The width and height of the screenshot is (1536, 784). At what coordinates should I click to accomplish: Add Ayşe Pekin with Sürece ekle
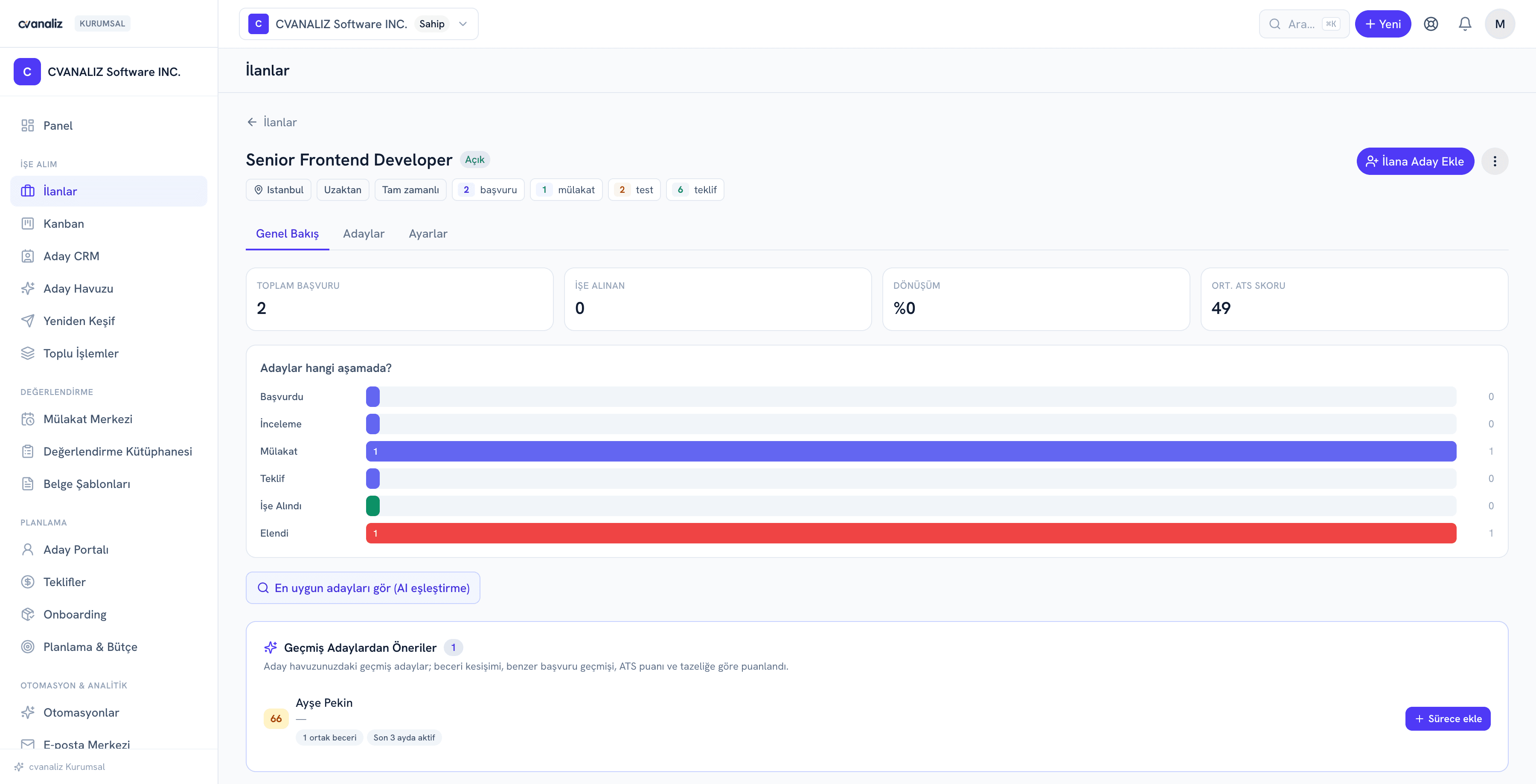pos(1448,718)
